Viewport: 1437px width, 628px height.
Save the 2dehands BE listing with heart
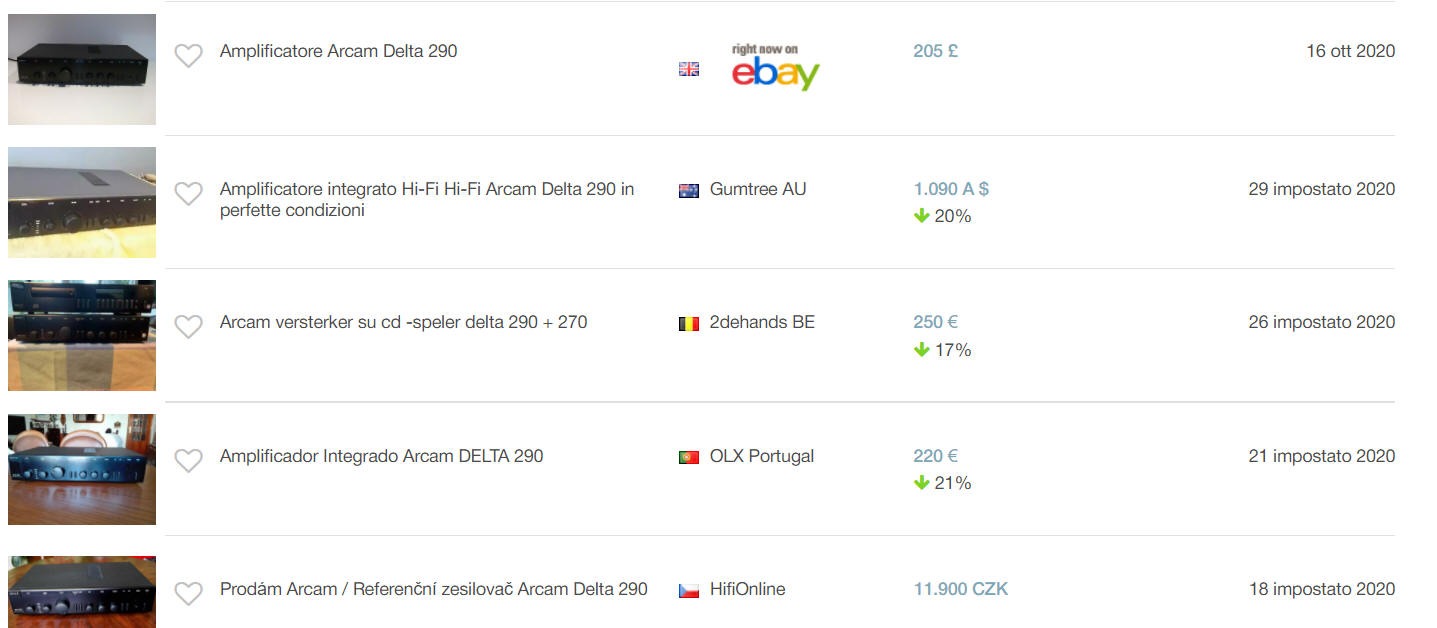(x=188, y=327)
